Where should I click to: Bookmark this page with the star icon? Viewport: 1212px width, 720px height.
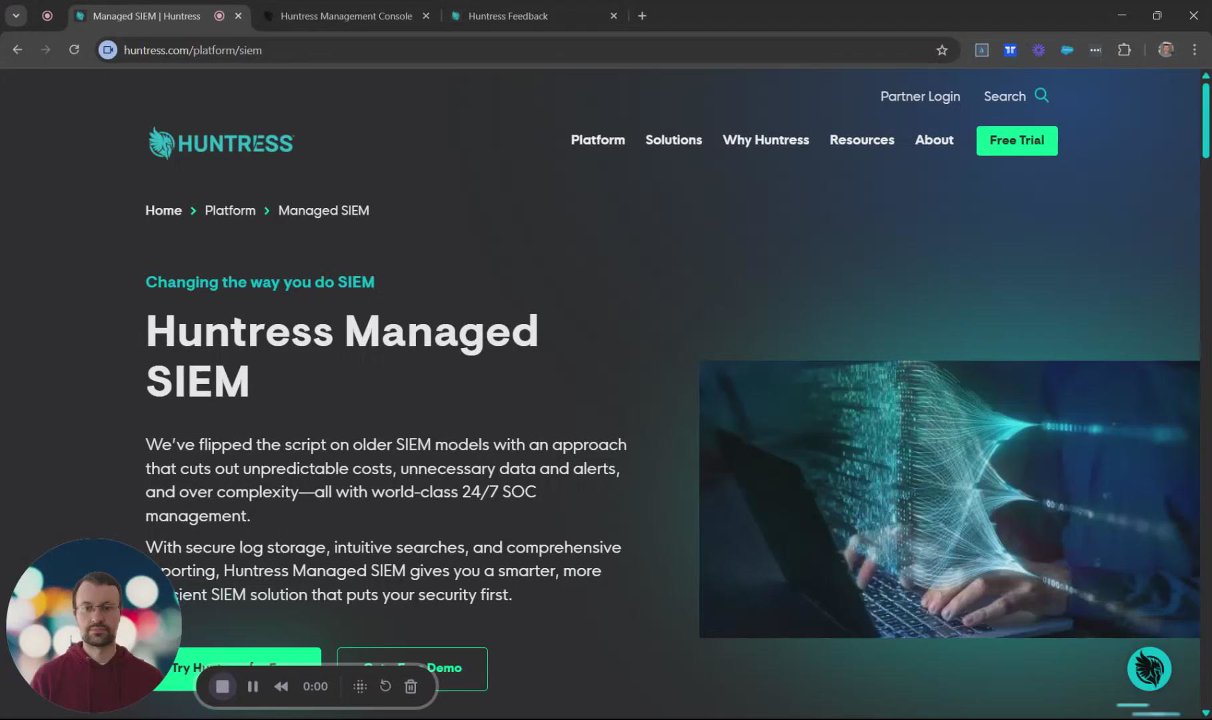(x=941, y=50)
